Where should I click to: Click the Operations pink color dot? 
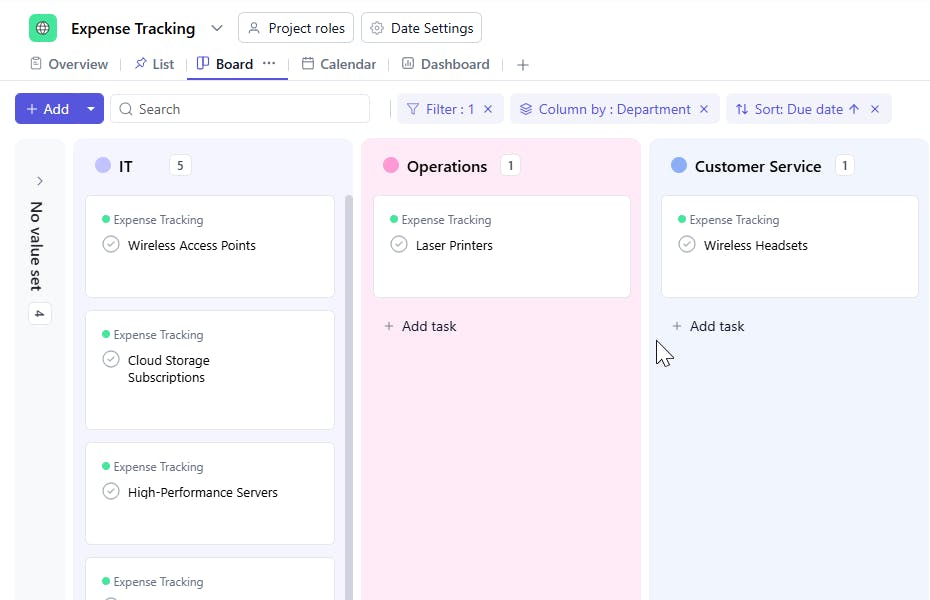[391, 166]
